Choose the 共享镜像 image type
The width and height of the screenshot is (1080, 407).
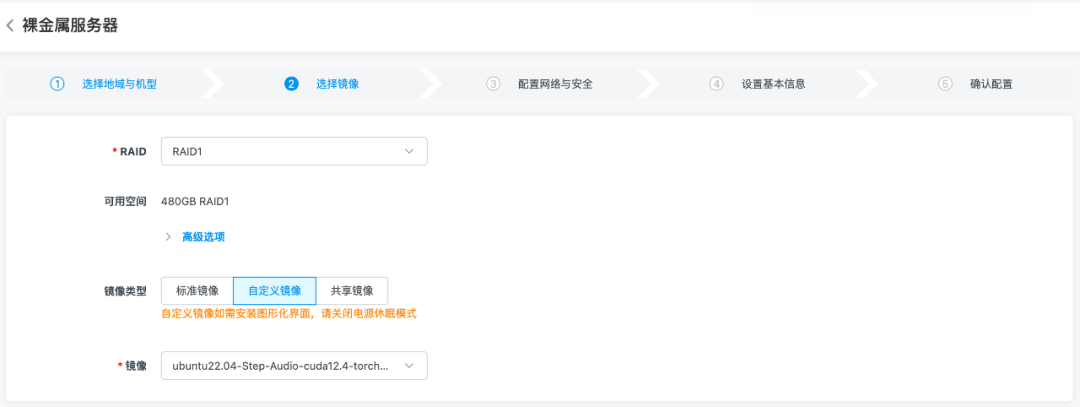coord(352,291)
